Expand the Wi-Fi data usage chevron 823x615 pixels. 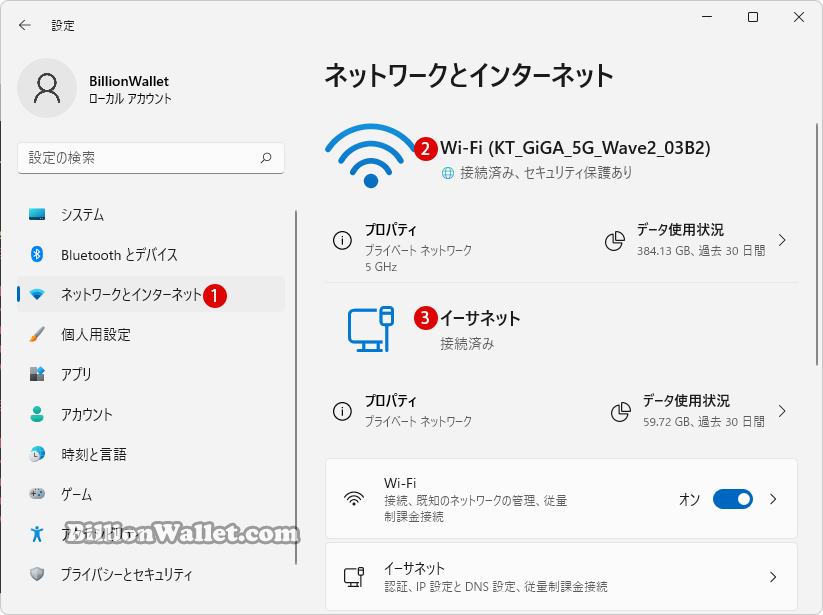click(782, 240)
